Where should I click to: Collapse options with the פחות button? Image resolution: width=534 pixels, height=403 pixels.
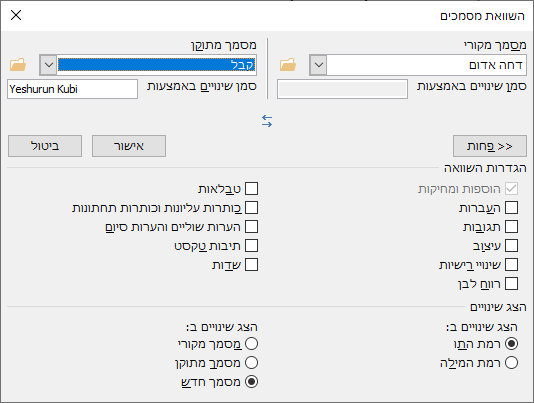click(x=490, y=146)
